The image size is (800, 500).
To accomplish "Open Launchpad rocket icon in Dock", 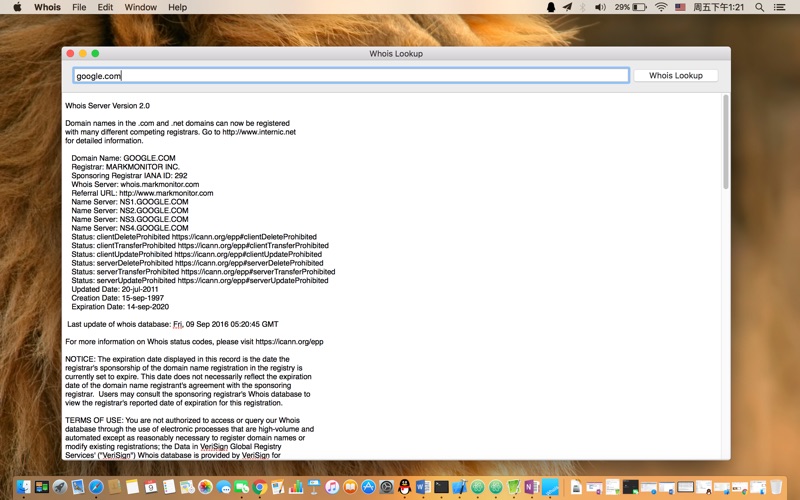I will tap(60, 487).
